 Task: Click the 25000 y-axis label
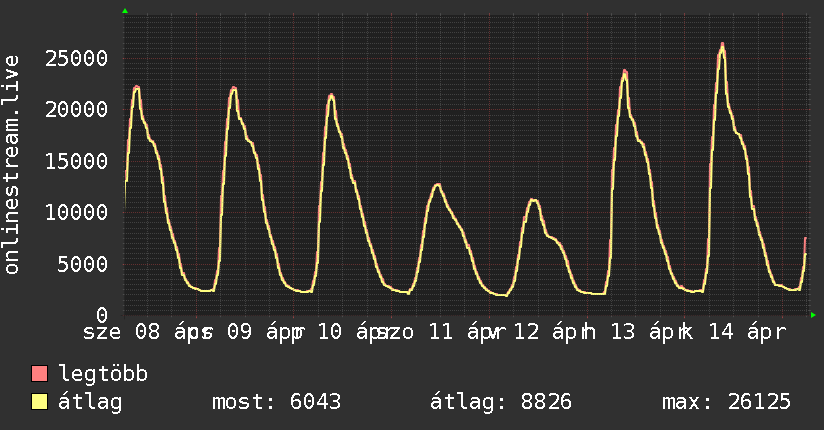[x=77, y=58]
